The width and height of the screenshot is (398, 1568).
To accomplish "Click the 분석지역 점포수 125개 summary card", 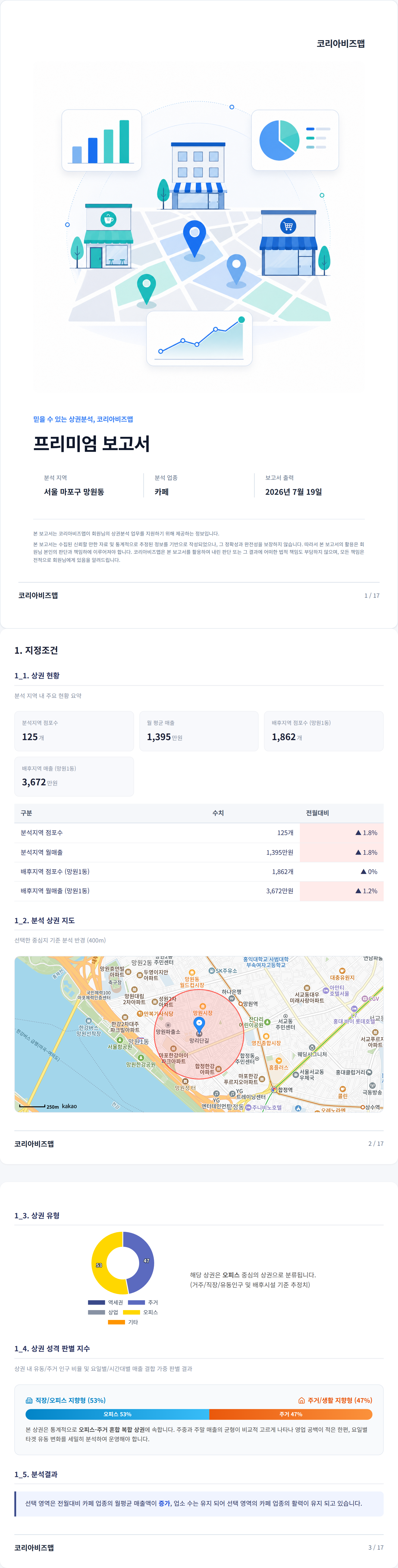I will [74, 730].
